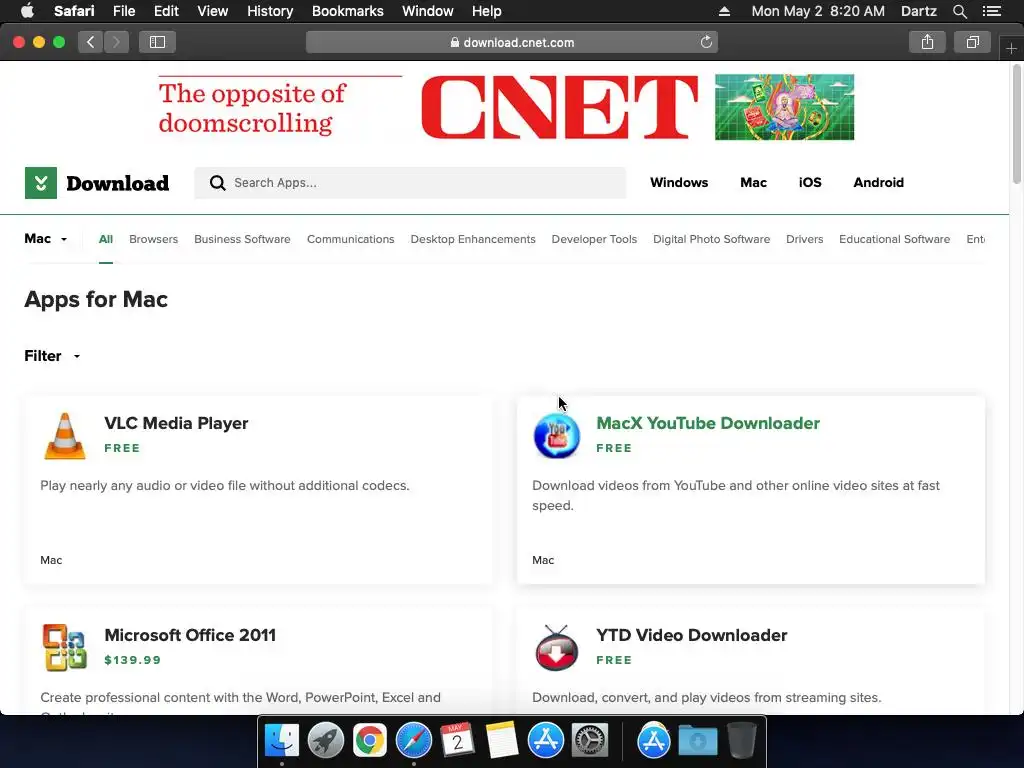Image resolution: width=1024 pixels, height=768 pixels.
Task: Go to iOS apps section
Action: [810, 183]
